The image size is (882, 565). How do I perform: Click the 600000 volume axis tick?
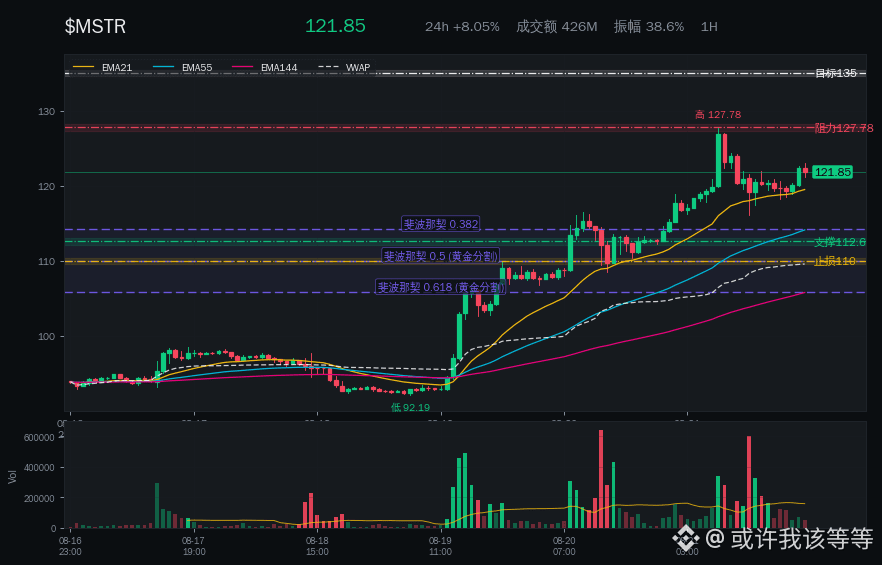pos(39,438)
